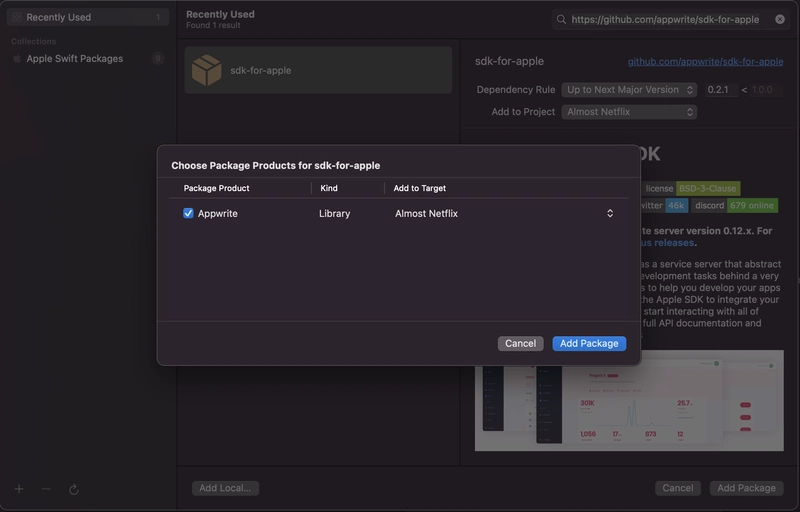Open the github.com/appwrite/sdk-for-apple link
Screen dimensions: 800x512
(705, 61)
